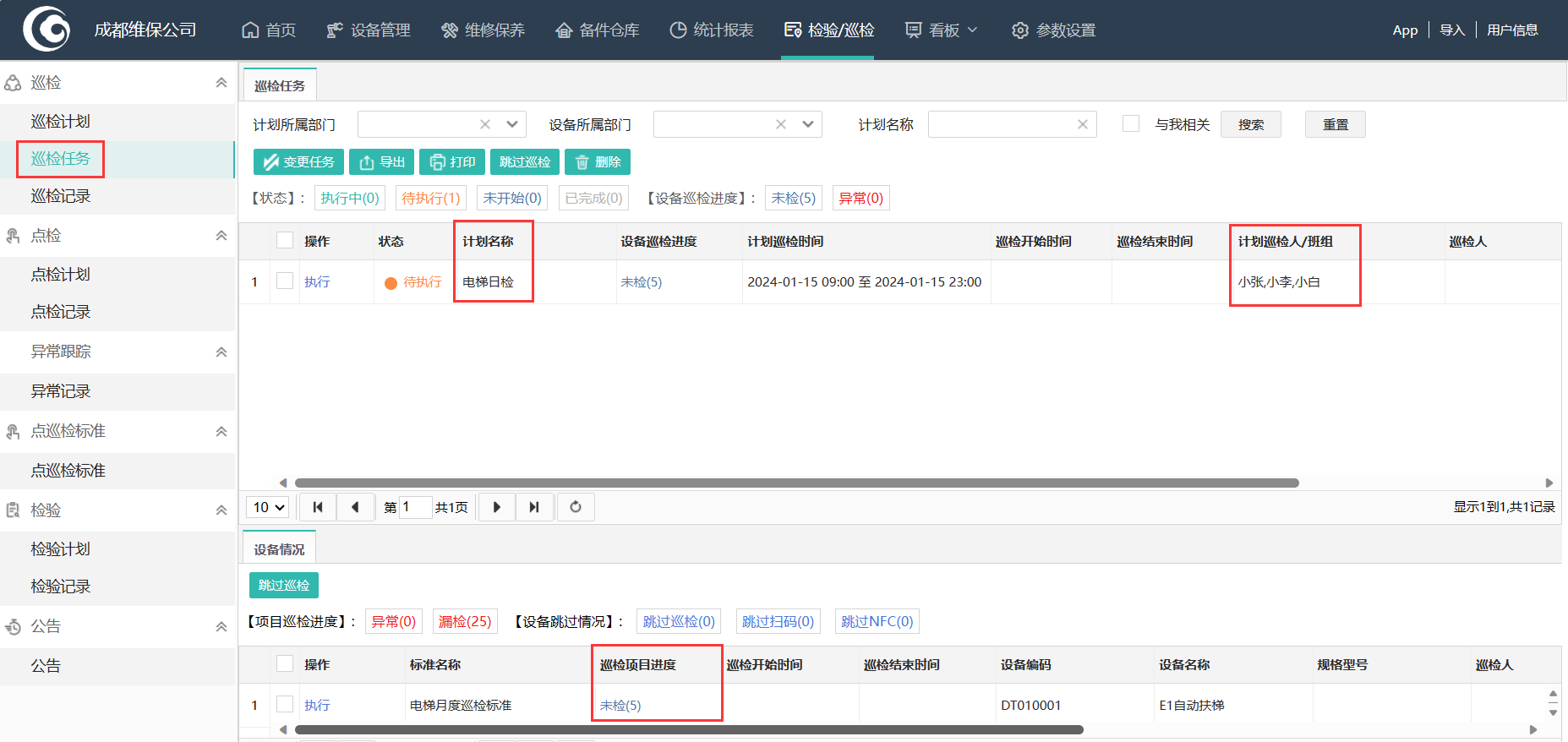Click the task table horizontal scrollbar
1568x742 pixels.
click(x=796, y=483)
